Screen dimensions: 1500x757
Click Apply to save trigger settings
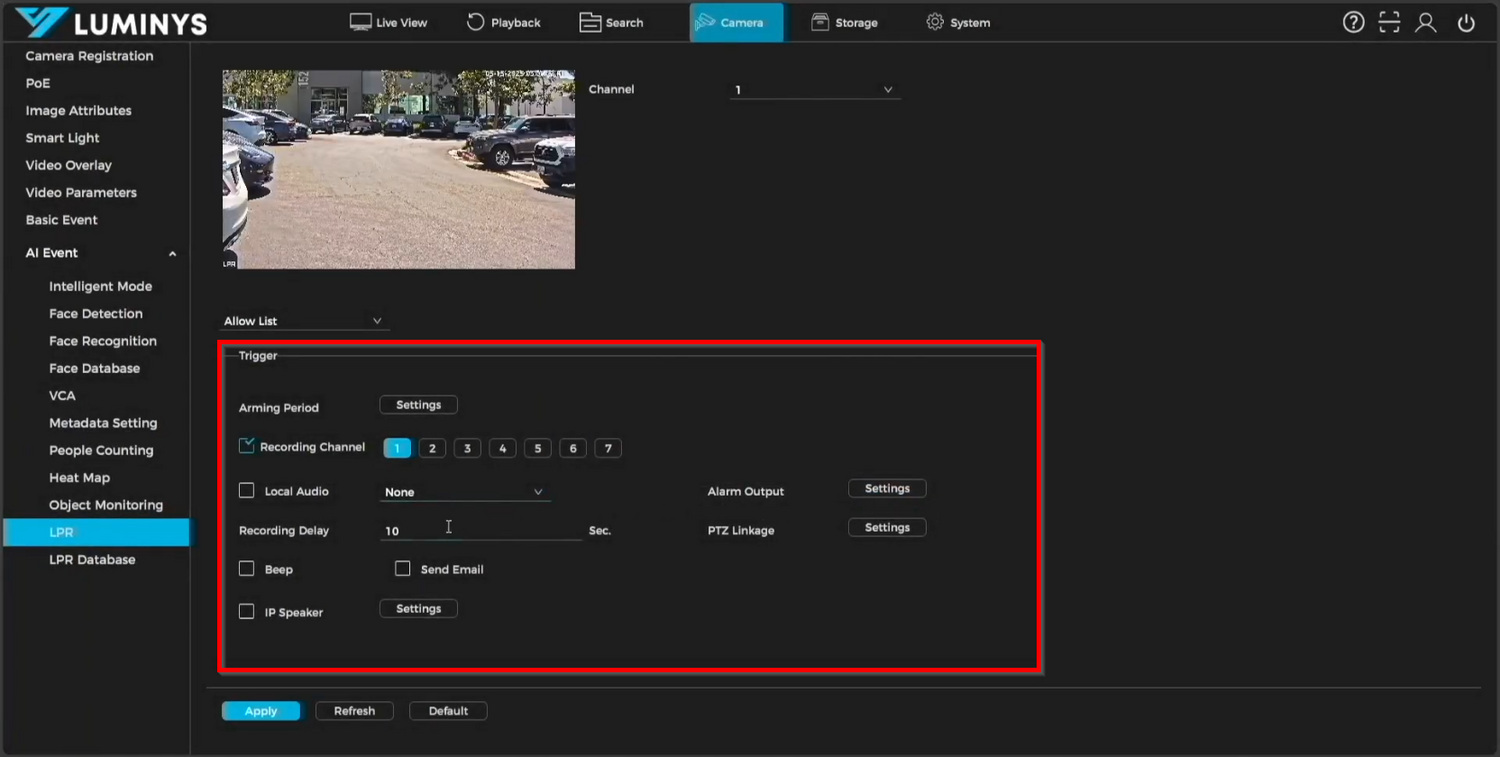[260, 710]
